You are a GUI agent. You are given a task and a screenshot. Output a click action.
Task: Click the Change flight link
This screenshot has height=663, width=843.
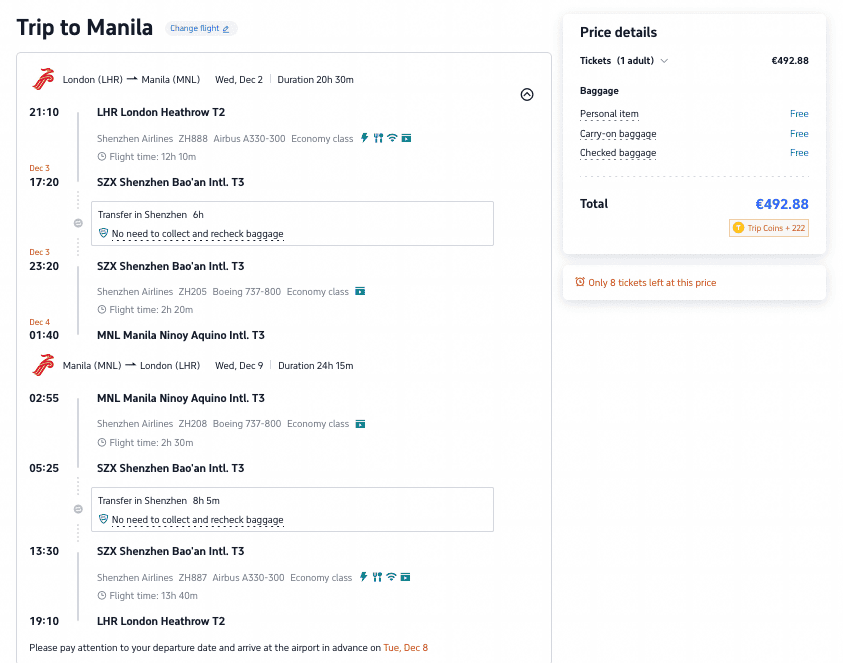200,28
